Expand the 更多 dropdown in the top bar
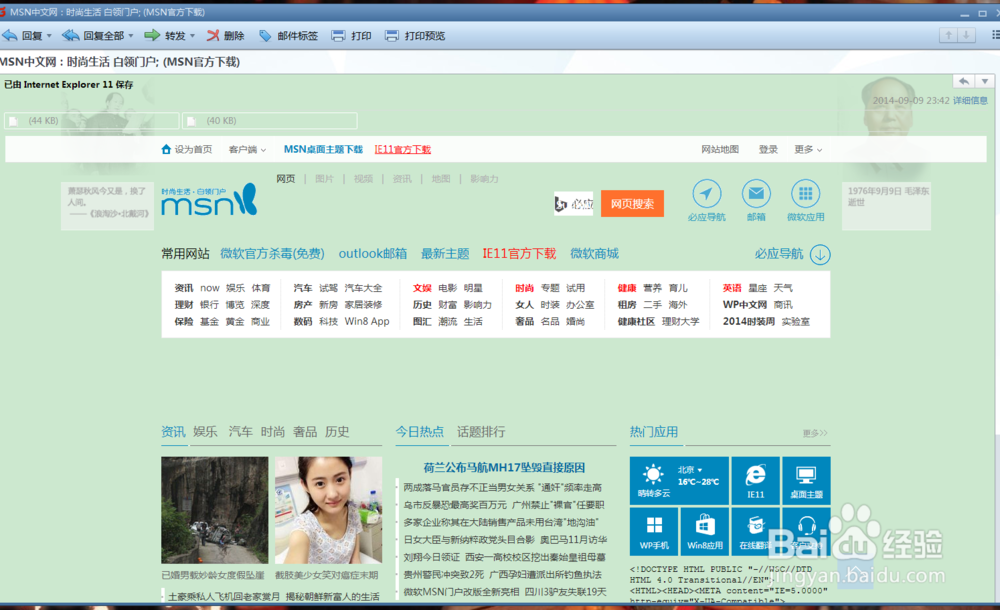The image size is (1000, 610). [x=808, y=149]
